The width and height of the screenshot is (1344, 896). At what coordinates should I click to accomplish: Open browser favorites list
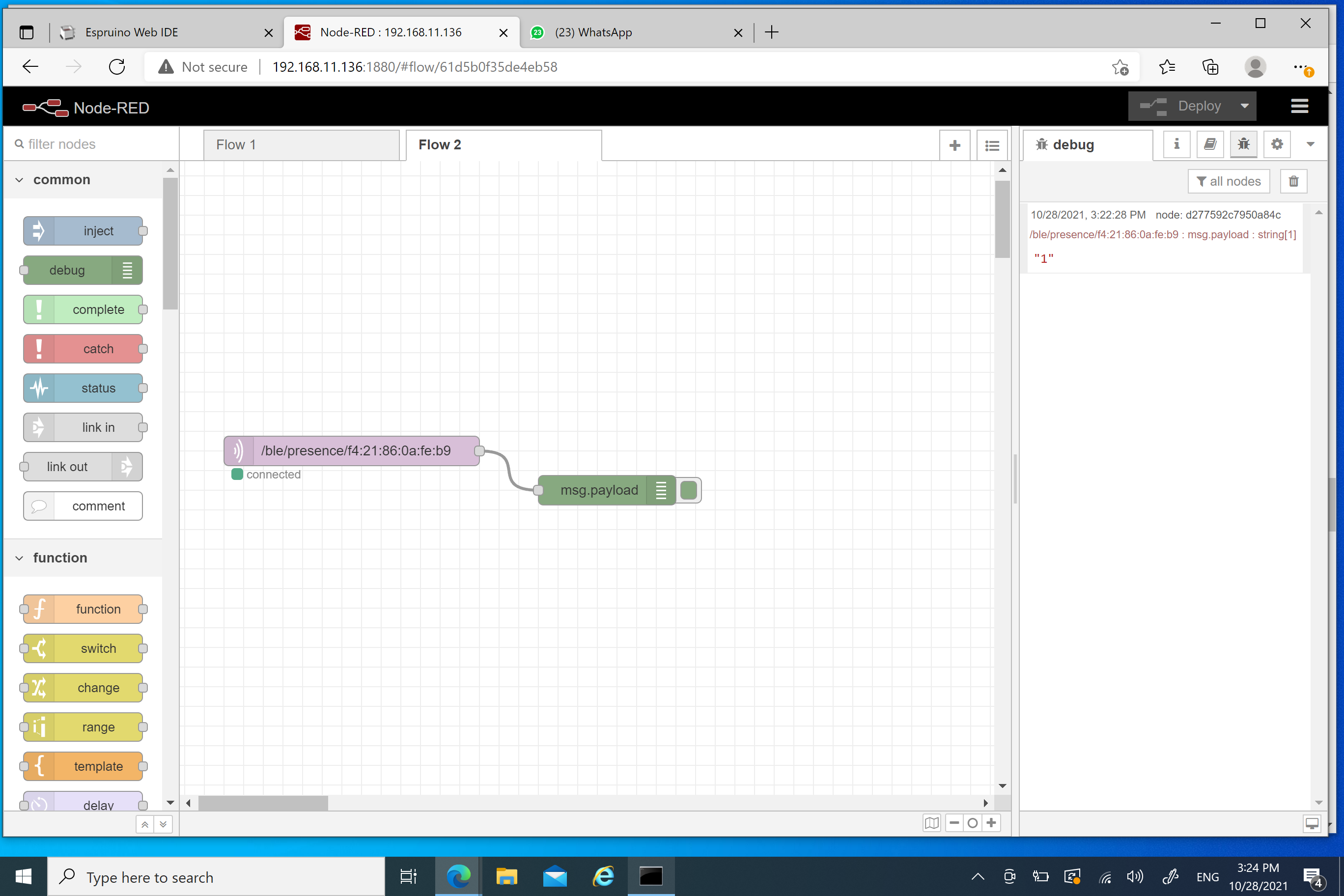click(1167, 67)
